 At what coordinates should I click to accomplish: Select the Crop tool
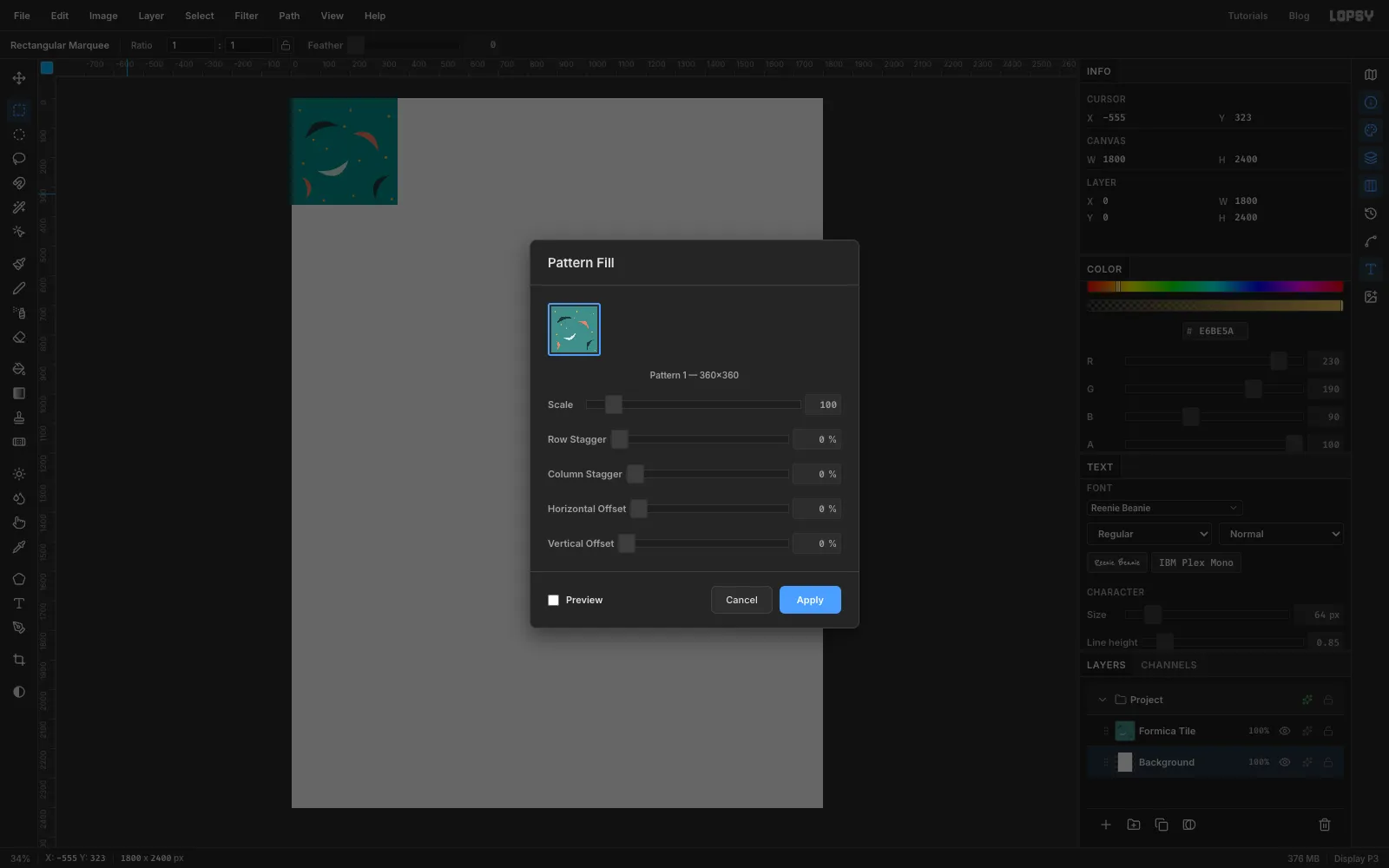click(19, 660)
